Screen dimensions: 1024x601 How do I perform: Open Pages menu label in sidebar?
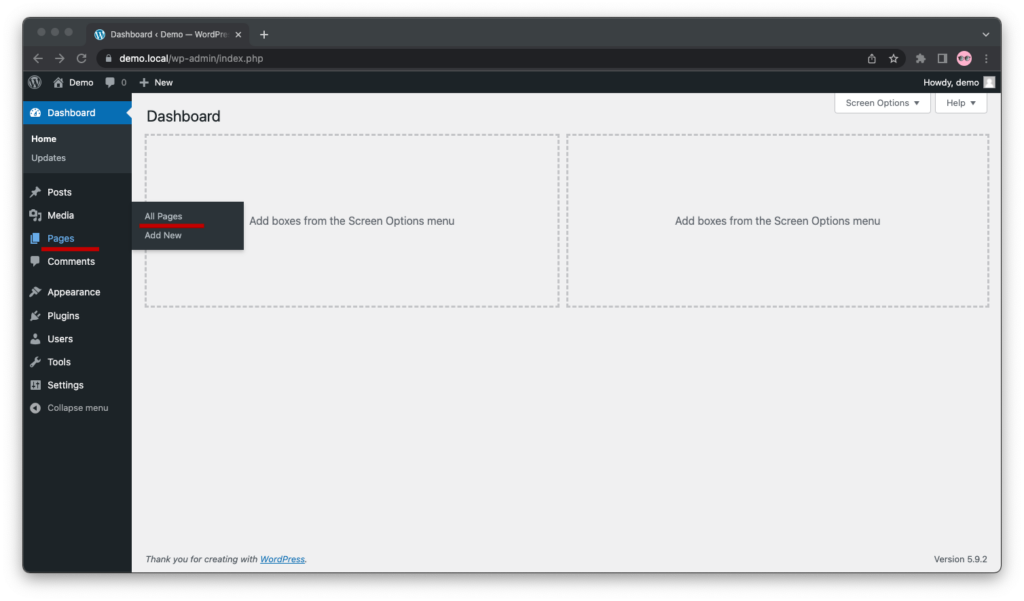(x=61, y=238)
